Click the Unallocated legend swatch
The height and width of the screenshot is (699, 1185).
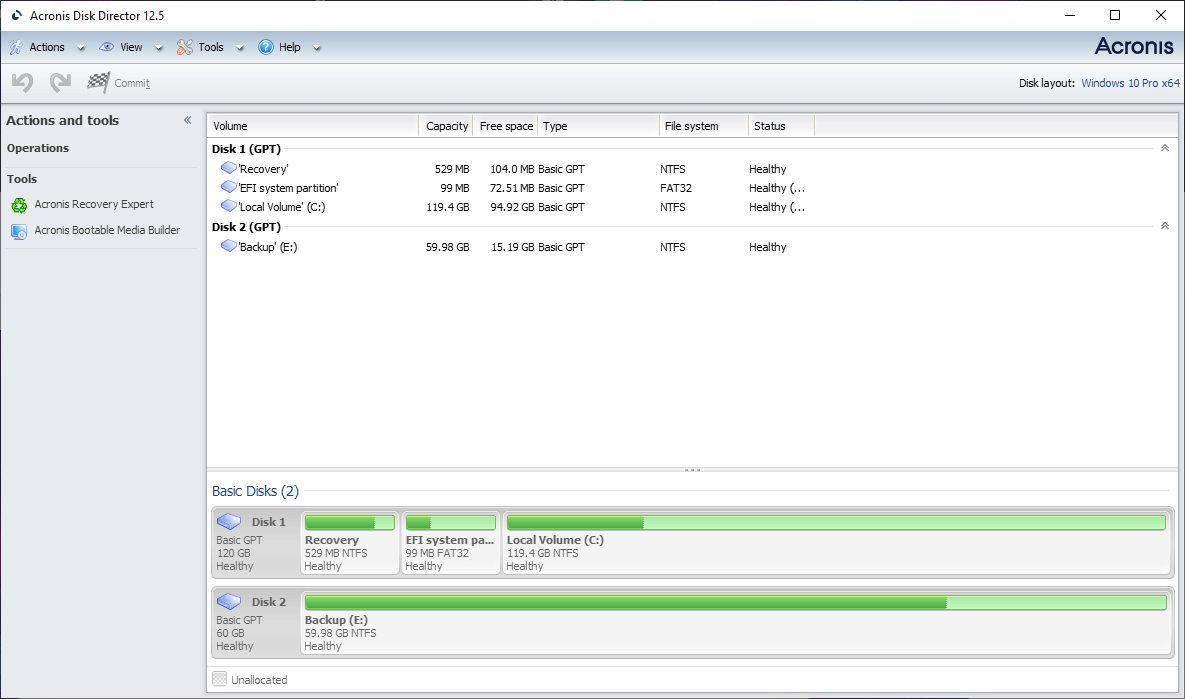point(220,680)
